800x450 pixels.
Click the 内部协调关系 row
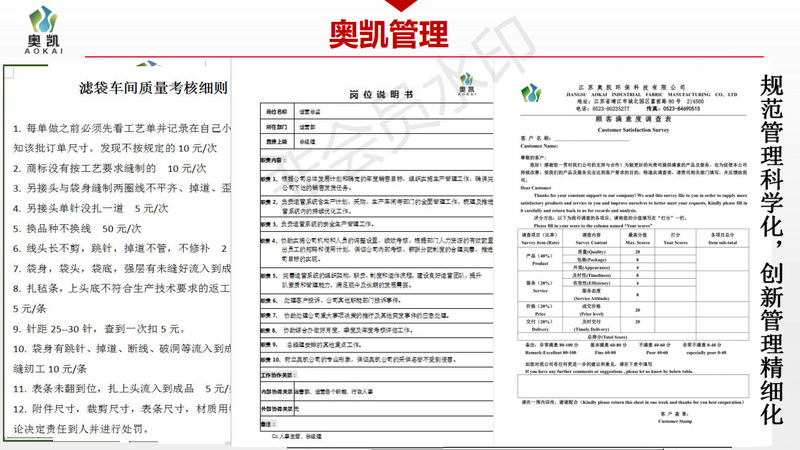click(377, 392)
